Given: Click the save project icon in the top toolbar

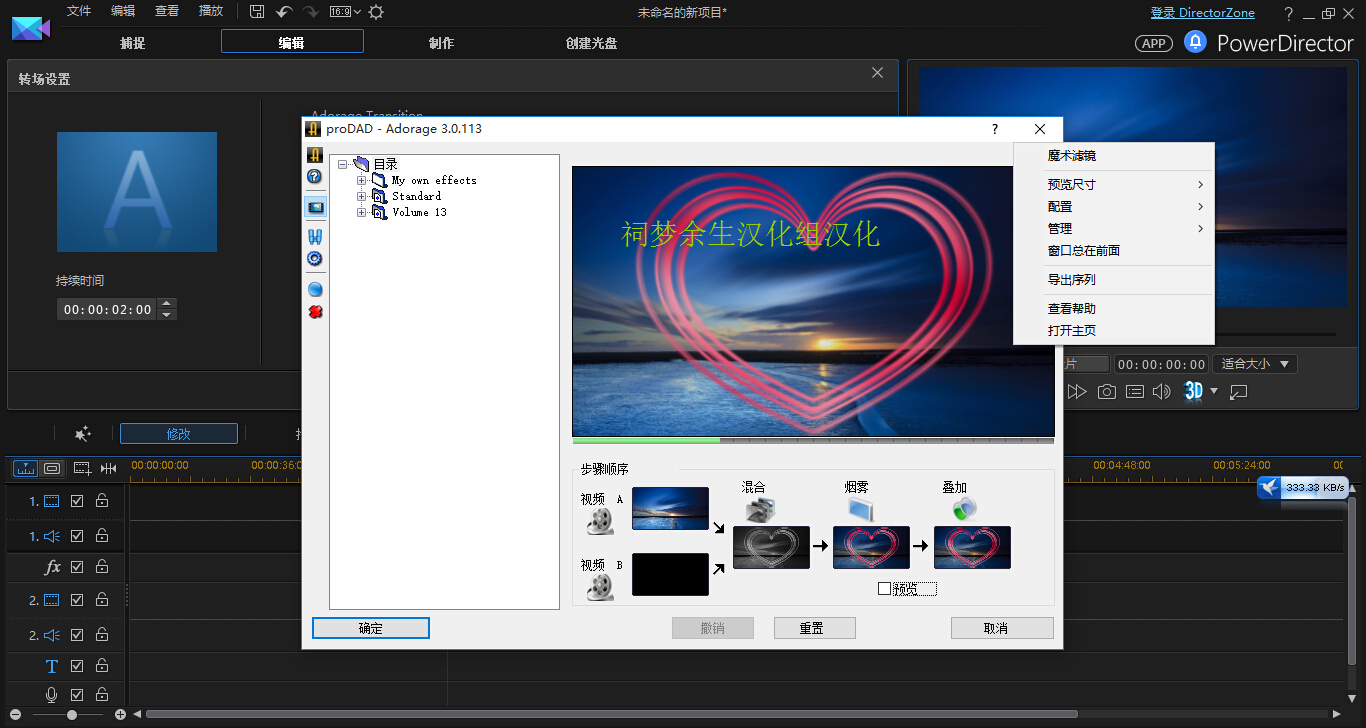Looking at the screenshot, I should click(257, 12).
